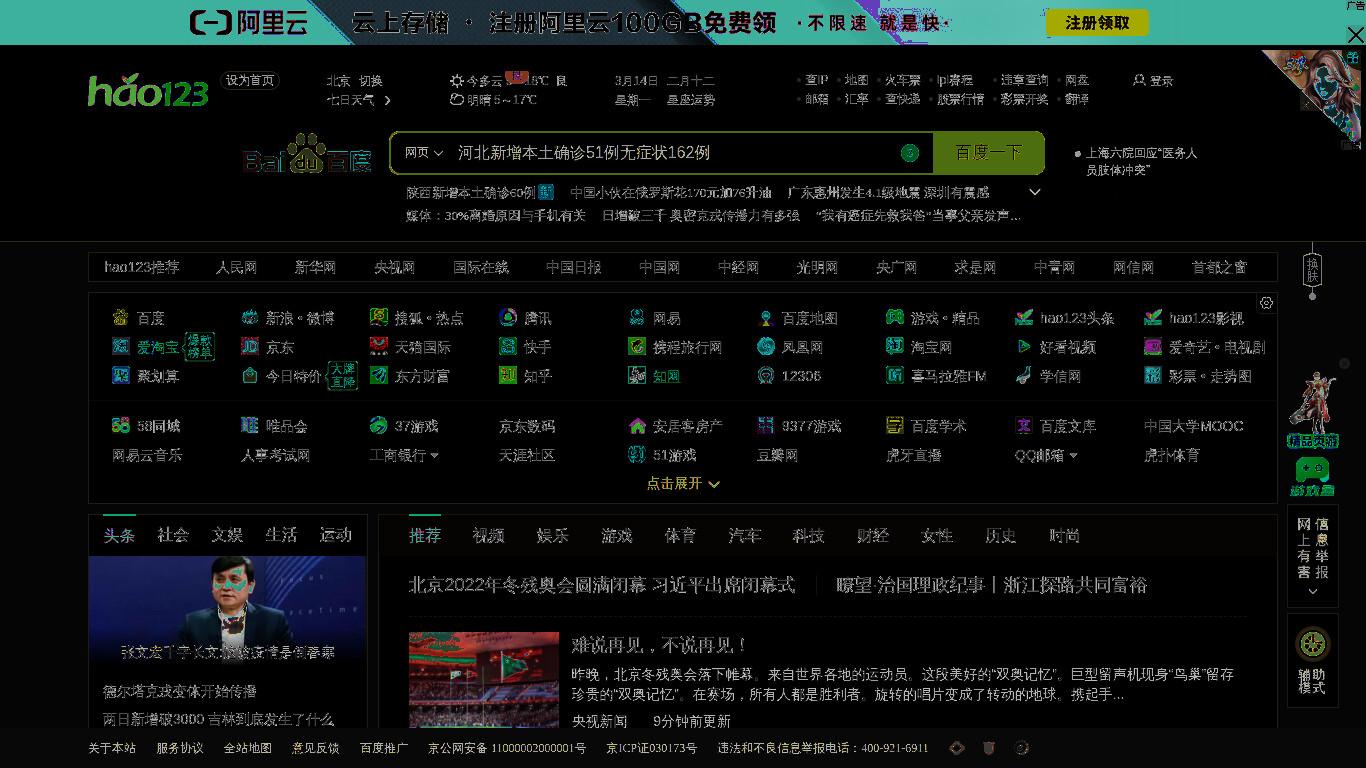Open 上海六院回应 side headline

(1141, 161)
